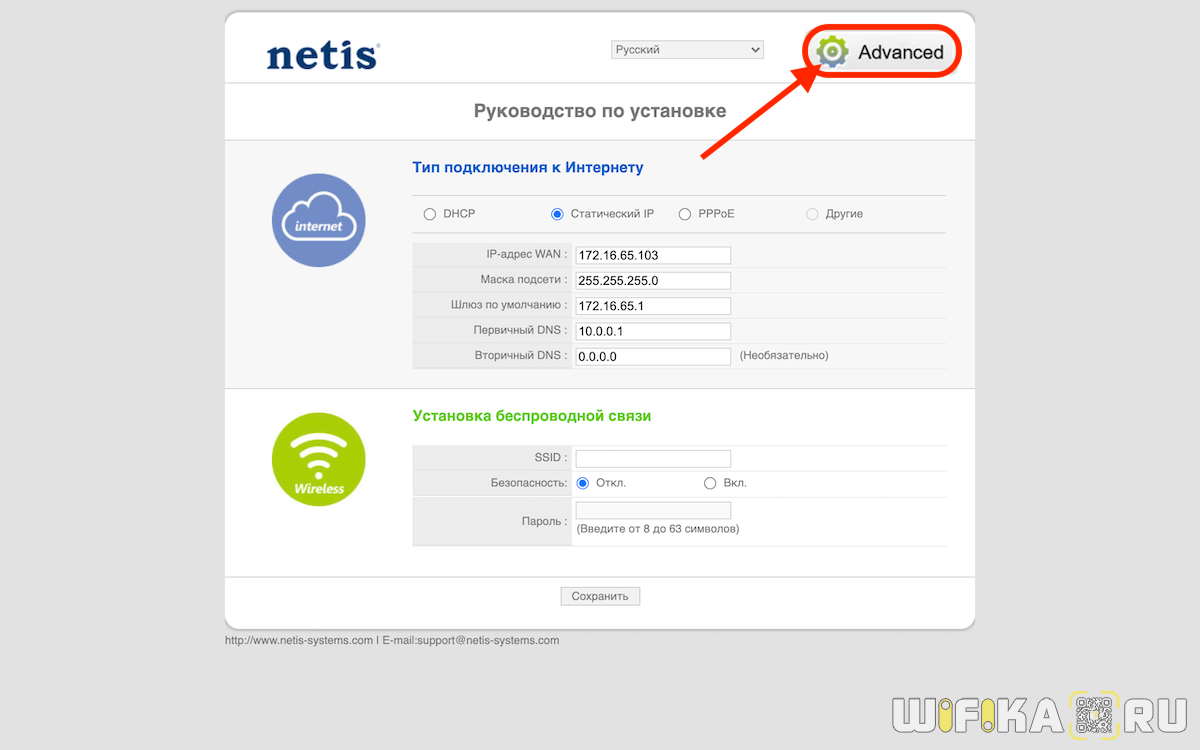Click the netis logo

(x=323, y=54)
